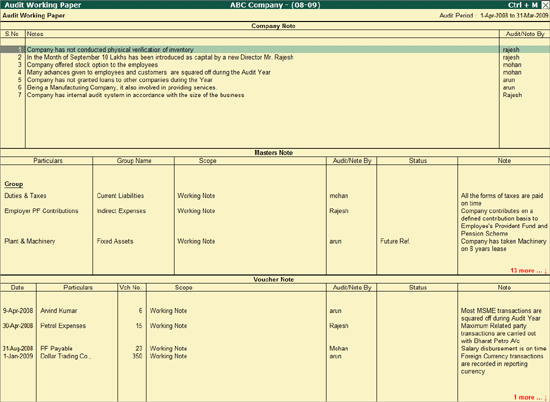Viewport: 550px width, 402px height.
Task: Click the date 1-Jan-2009
Action: 18,356
